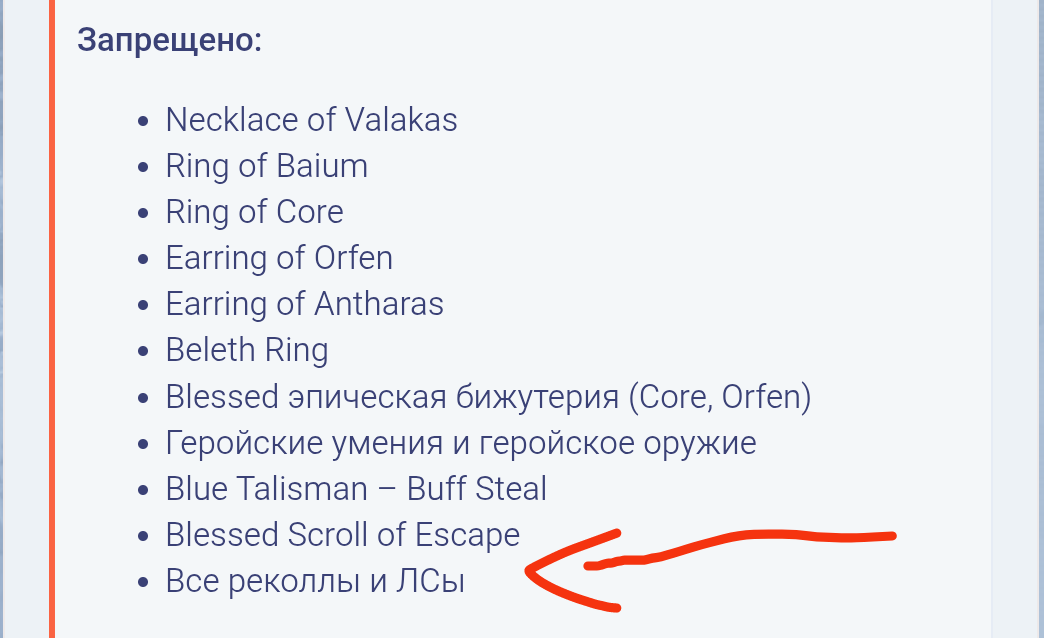Click the bullet before Beleth Ring

point(145,352)
